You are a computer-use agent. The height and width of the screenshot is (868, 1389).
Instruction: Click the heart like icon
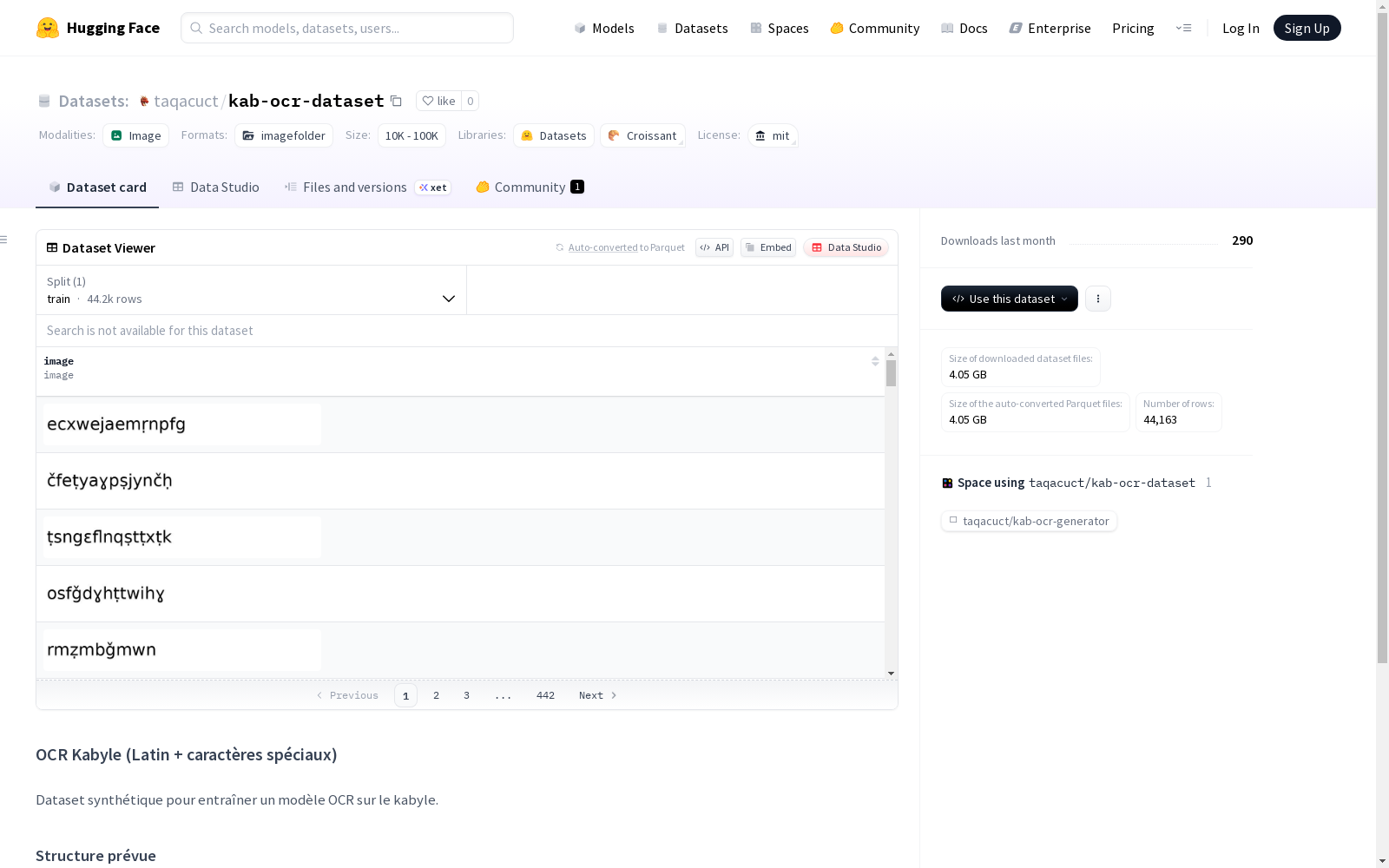428,101
